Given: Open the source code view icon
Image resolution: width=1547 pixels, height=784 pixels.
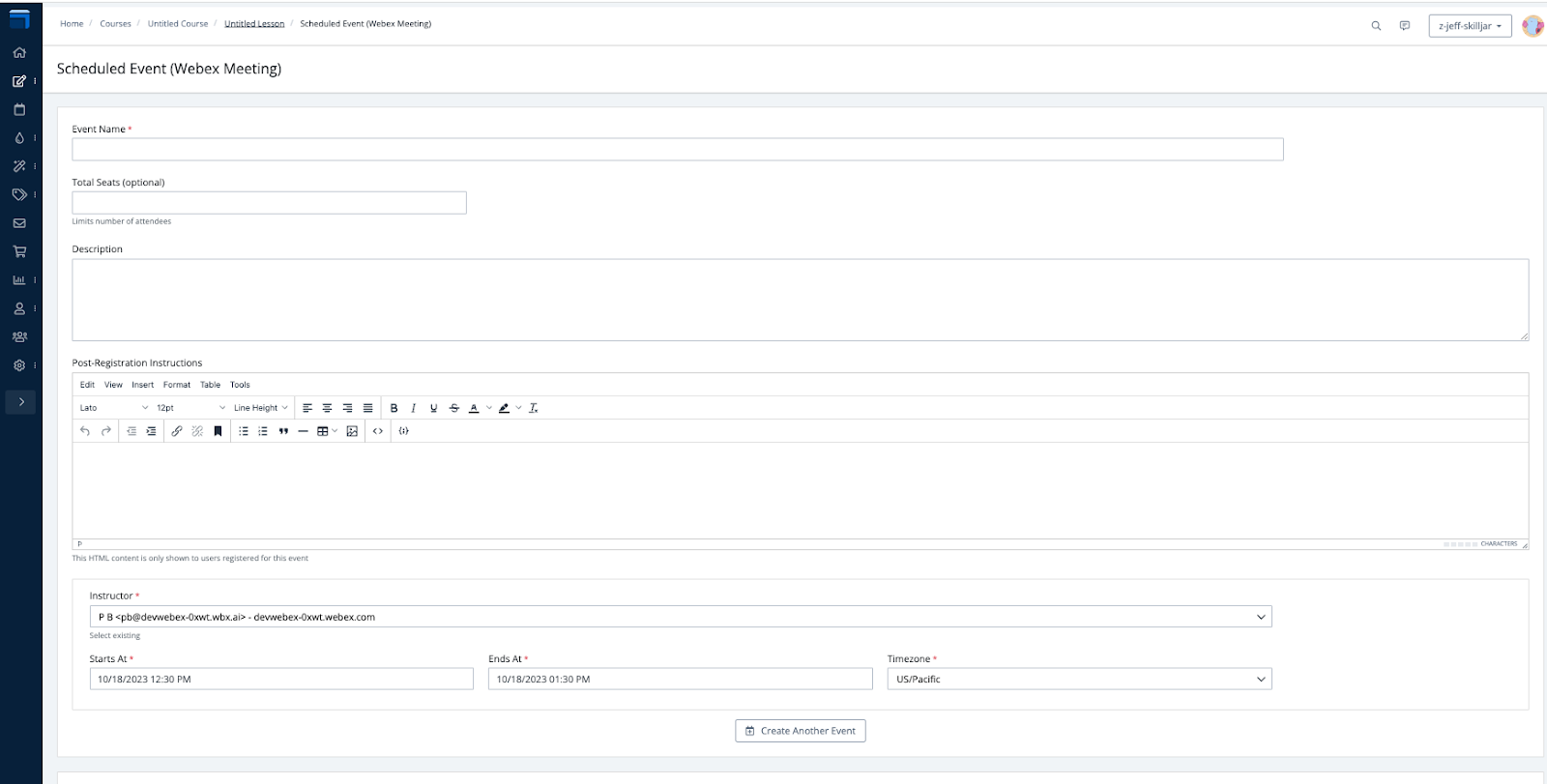Looking at the screenshot, I should (378, 431).
